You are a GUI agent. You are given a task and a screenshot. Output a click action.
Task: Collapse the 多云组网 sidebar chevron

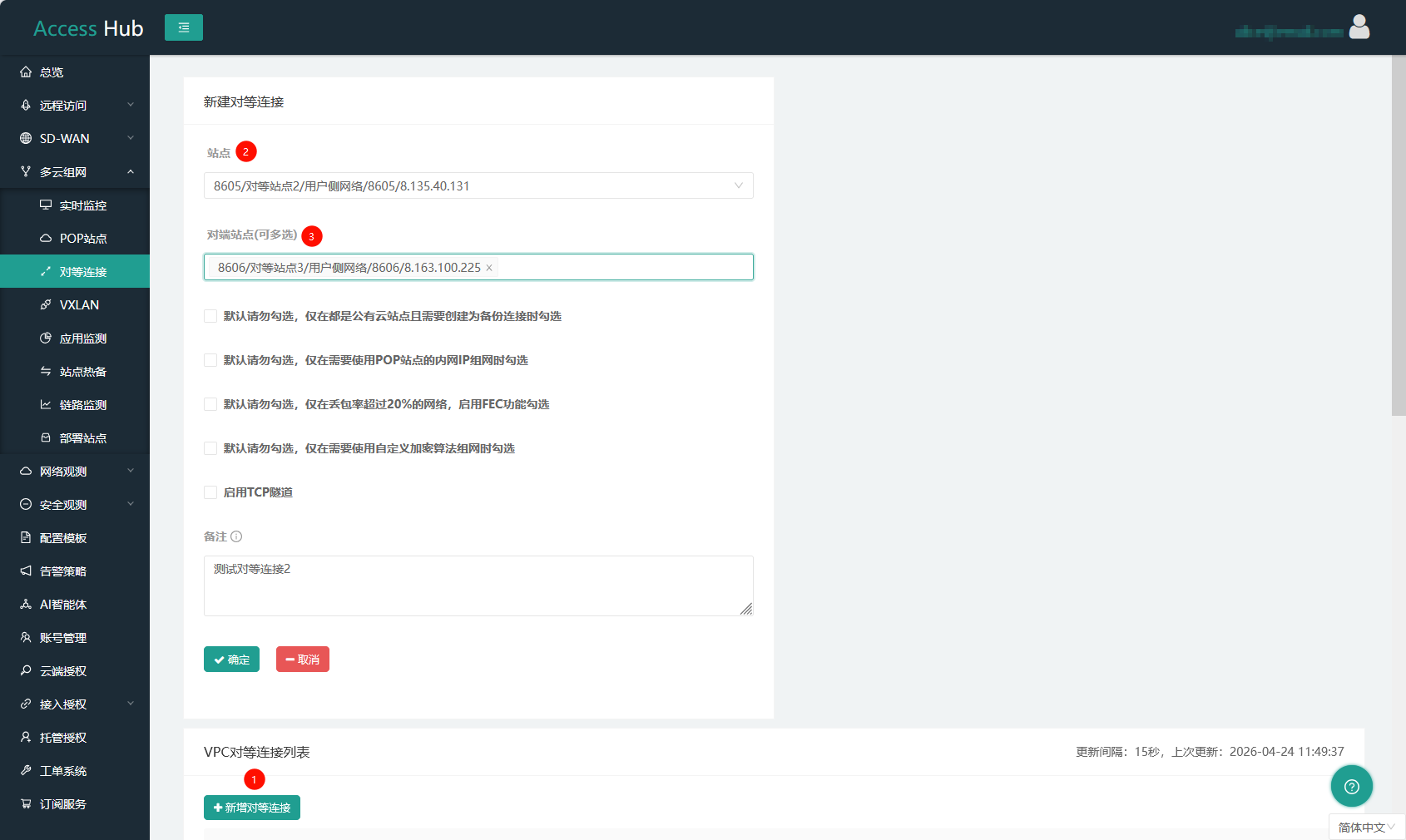tap(131, 171)
